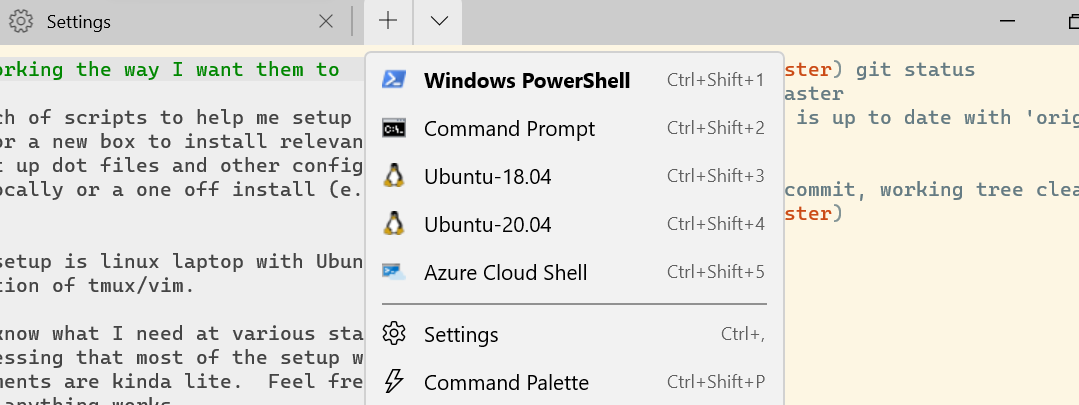
Task: Click the Azure Cloud Shell icon
Action: click(394, 272)
